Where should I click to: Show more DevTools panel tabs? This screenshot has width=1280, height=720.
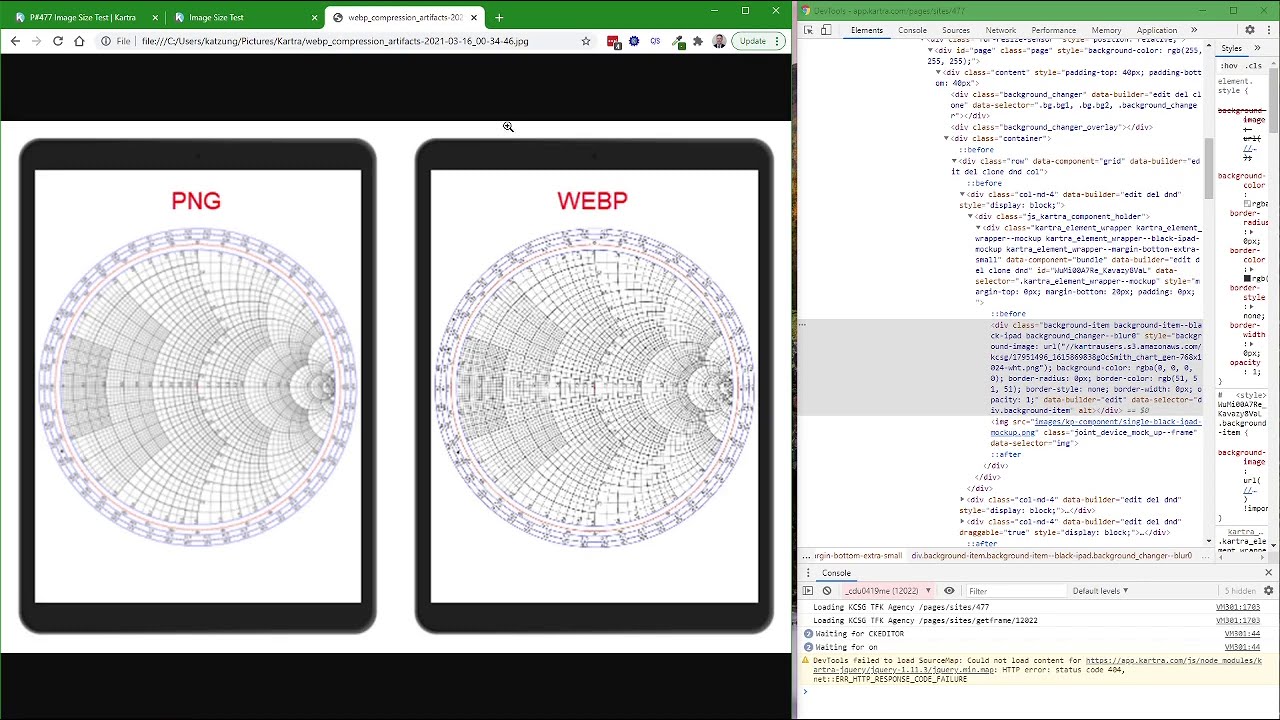[x=1193, y=30]
